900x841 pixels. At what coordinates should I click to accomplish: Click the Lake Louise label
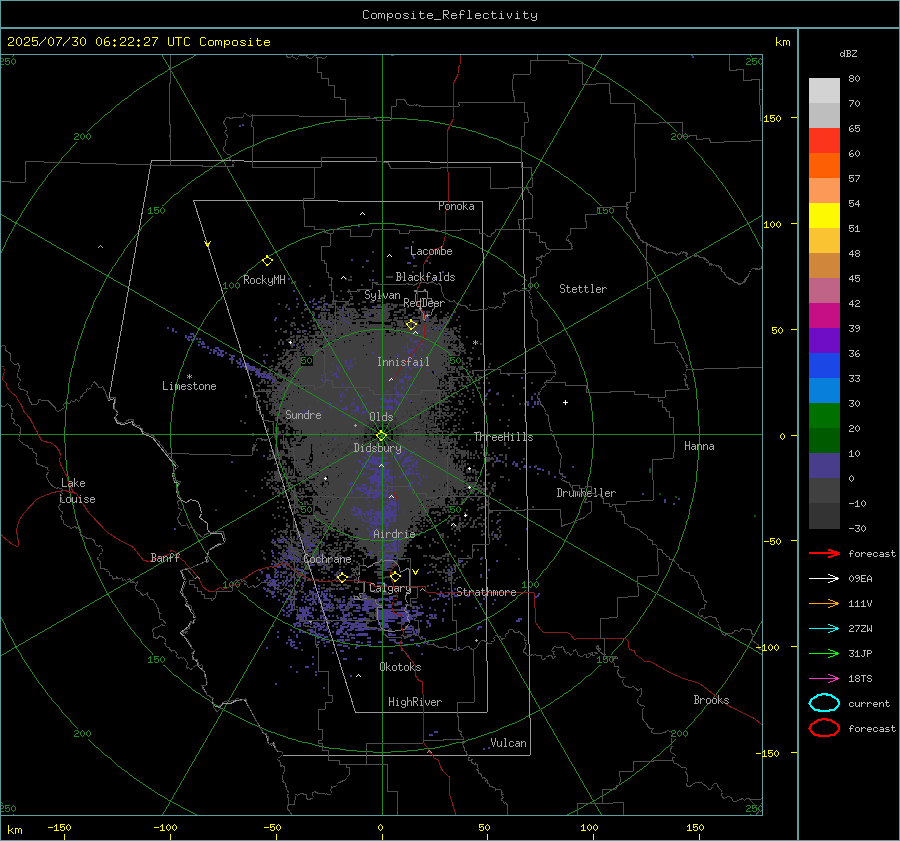tap(77, 491)
